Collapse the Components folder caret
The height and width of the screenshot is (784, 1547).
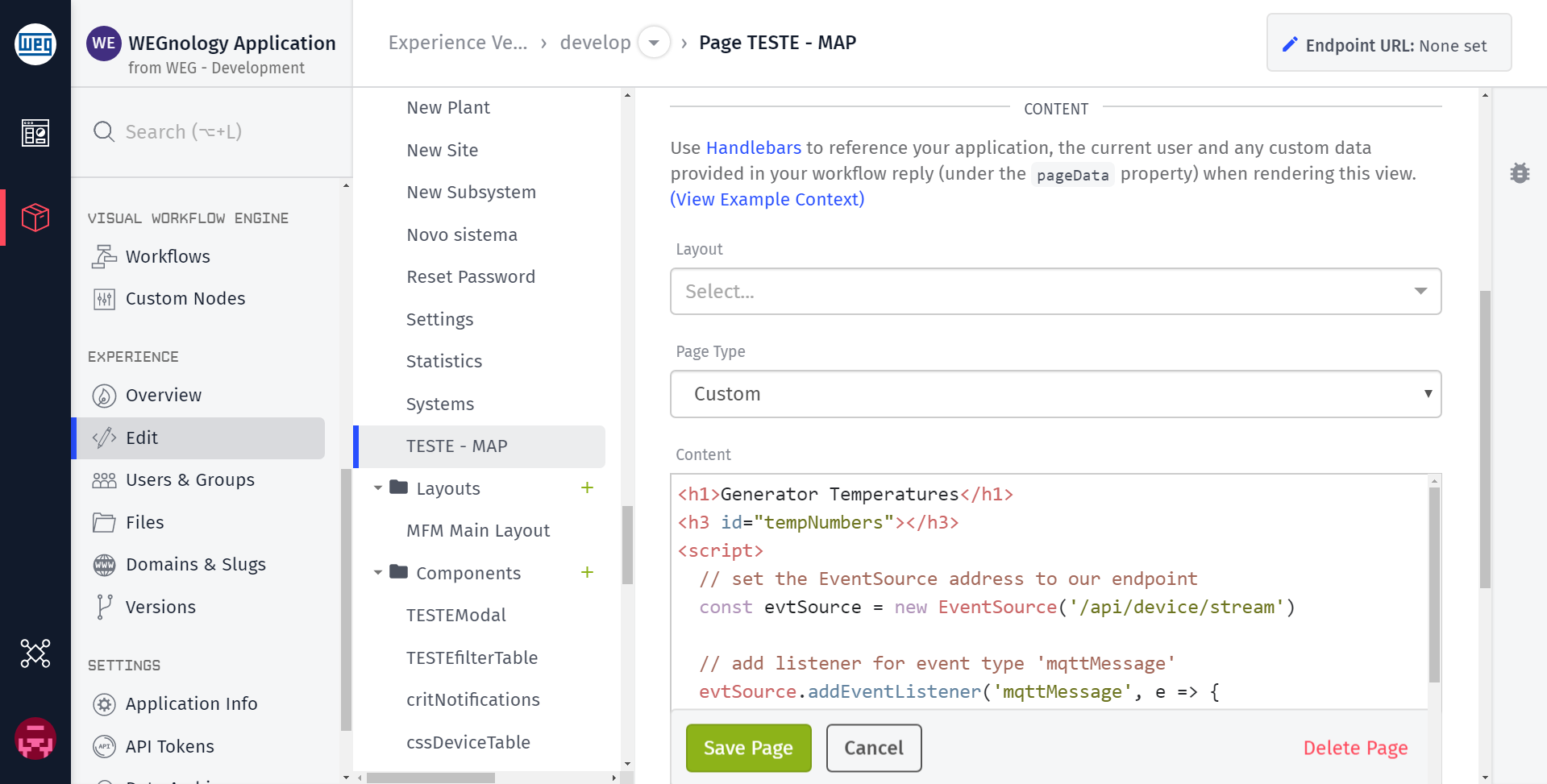coord(377,573)
